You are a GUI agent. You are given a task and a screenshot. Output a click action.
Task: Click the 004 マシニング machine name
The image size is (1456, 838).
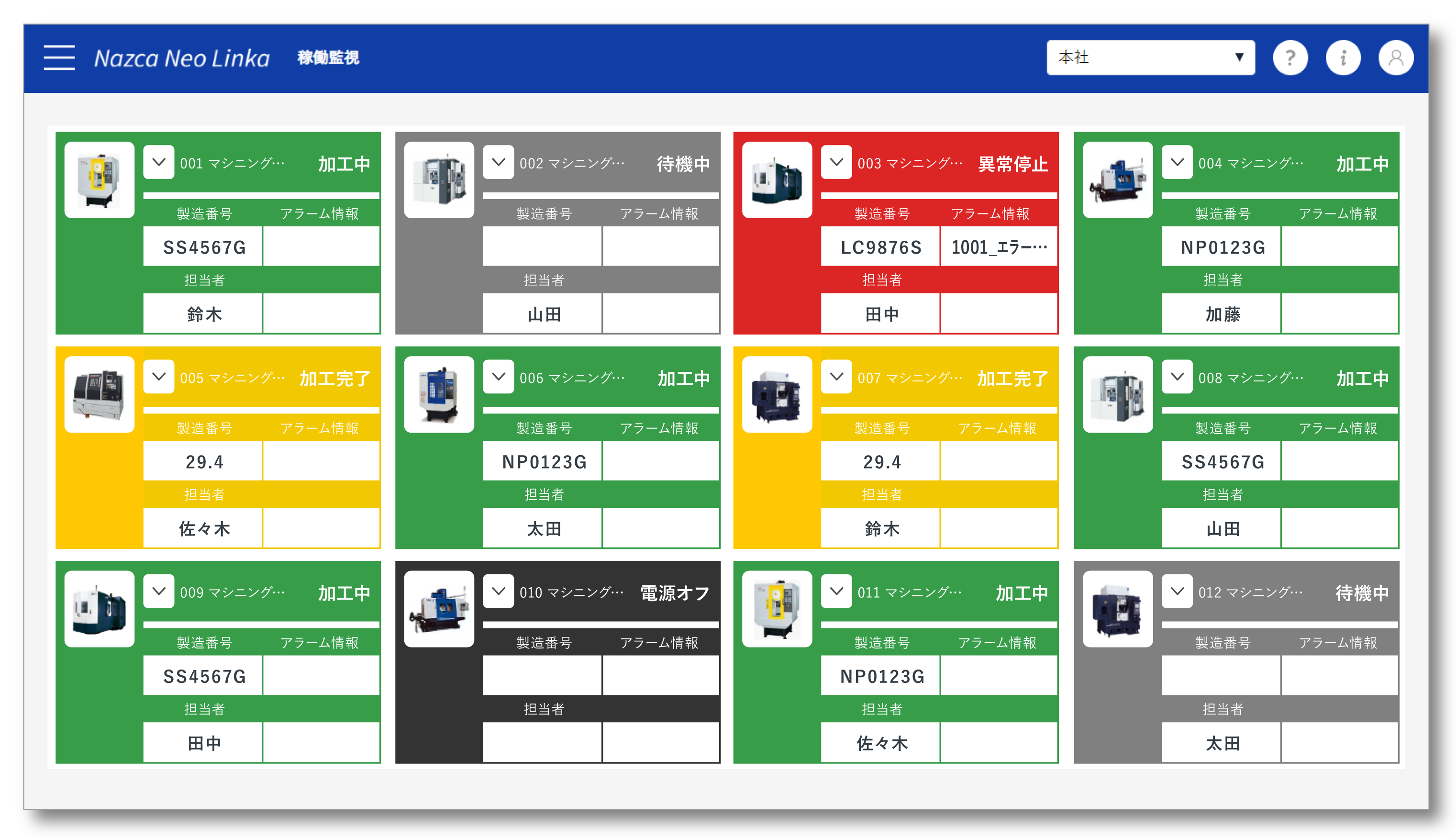1251,164
